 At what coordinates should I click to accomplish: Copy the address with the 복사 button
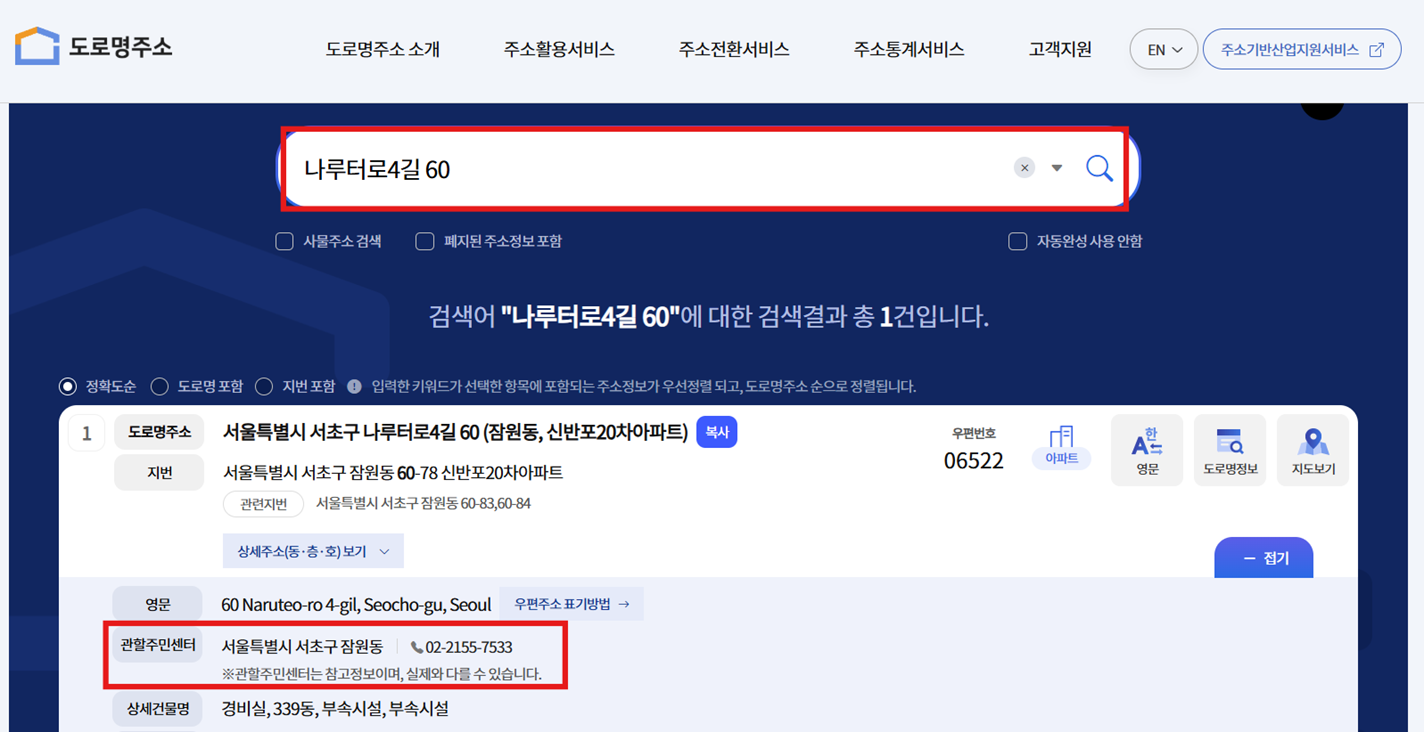click(717, 432)
